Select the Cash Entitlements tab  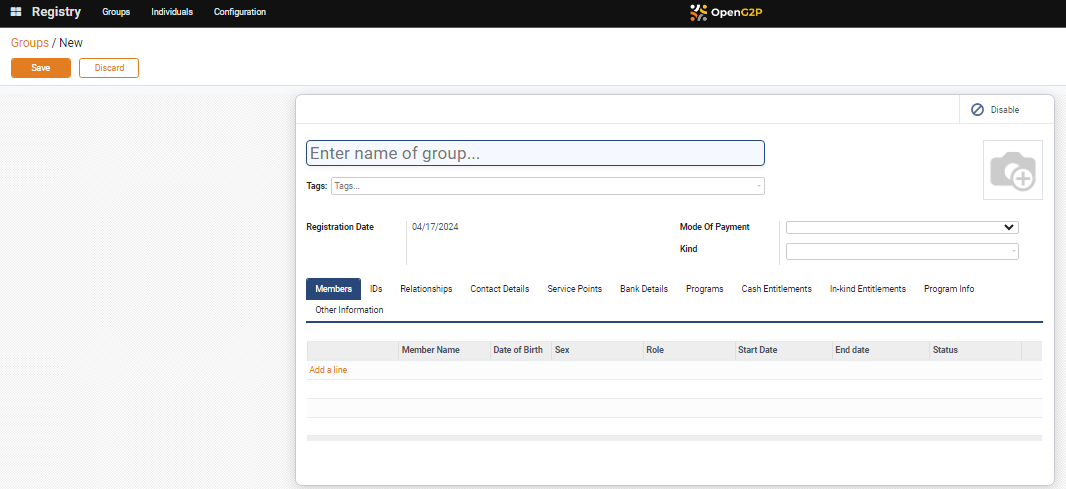click(776, 289)
